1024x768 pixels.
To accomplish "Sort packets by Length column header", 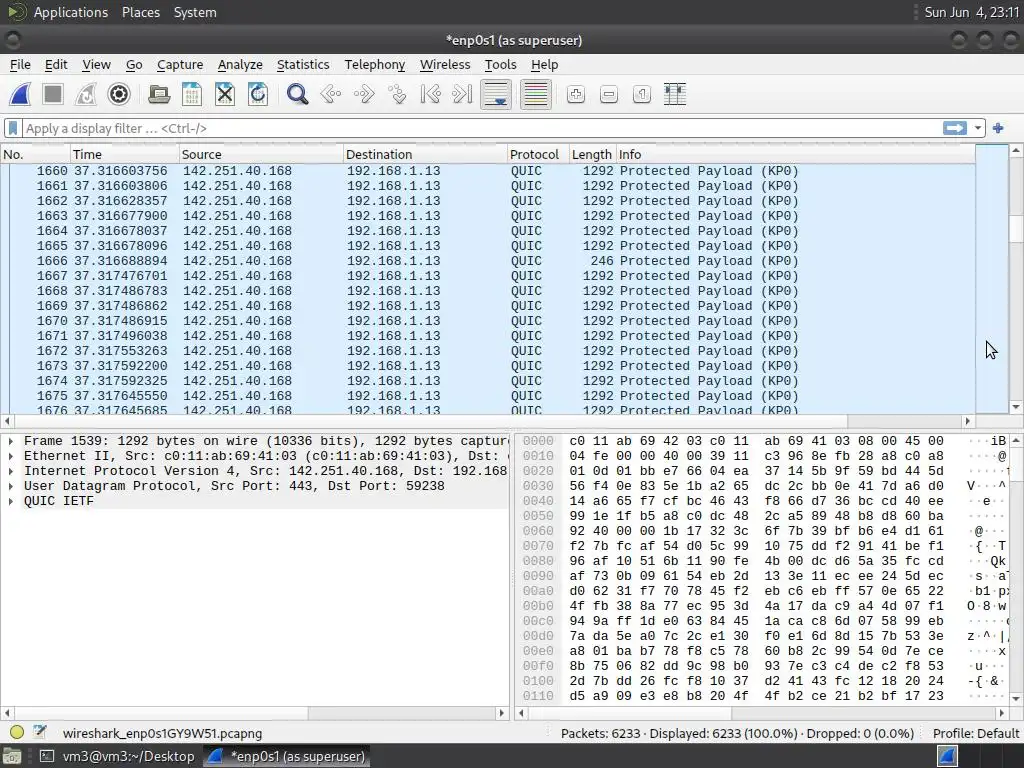I will tap(592, 154).
